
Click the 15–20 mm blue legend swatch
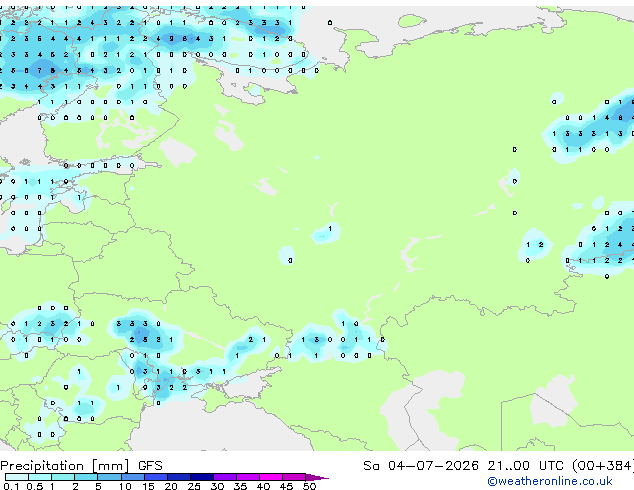[x=156, y=477]
